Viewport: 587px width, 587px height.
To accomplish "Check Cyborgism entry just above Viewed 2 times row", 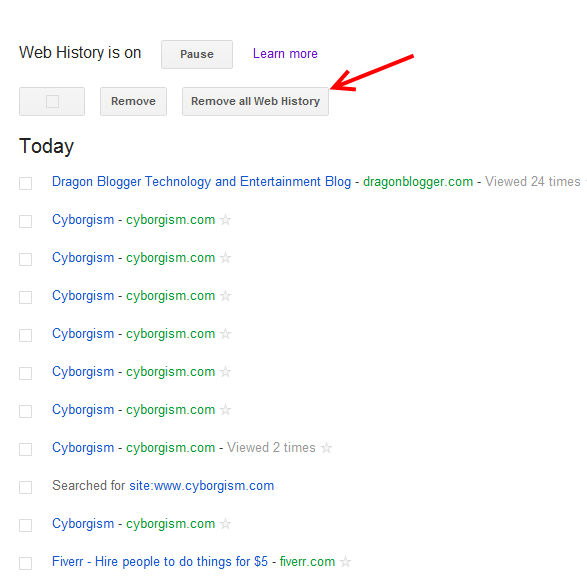I will click(25, 411).
